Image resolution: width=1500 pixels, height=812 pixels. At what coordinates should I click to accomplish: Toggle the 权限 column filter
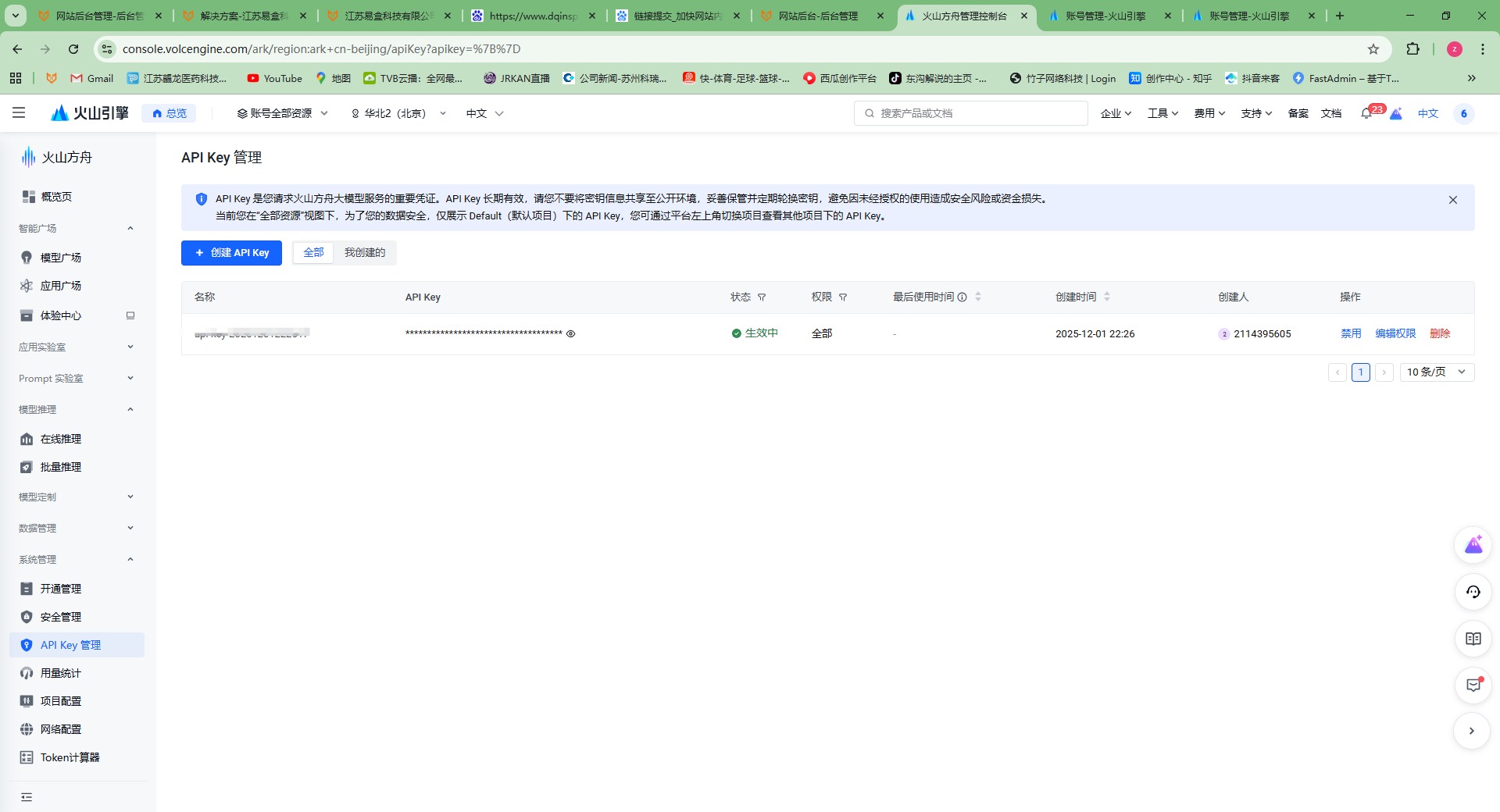(844, 297)
